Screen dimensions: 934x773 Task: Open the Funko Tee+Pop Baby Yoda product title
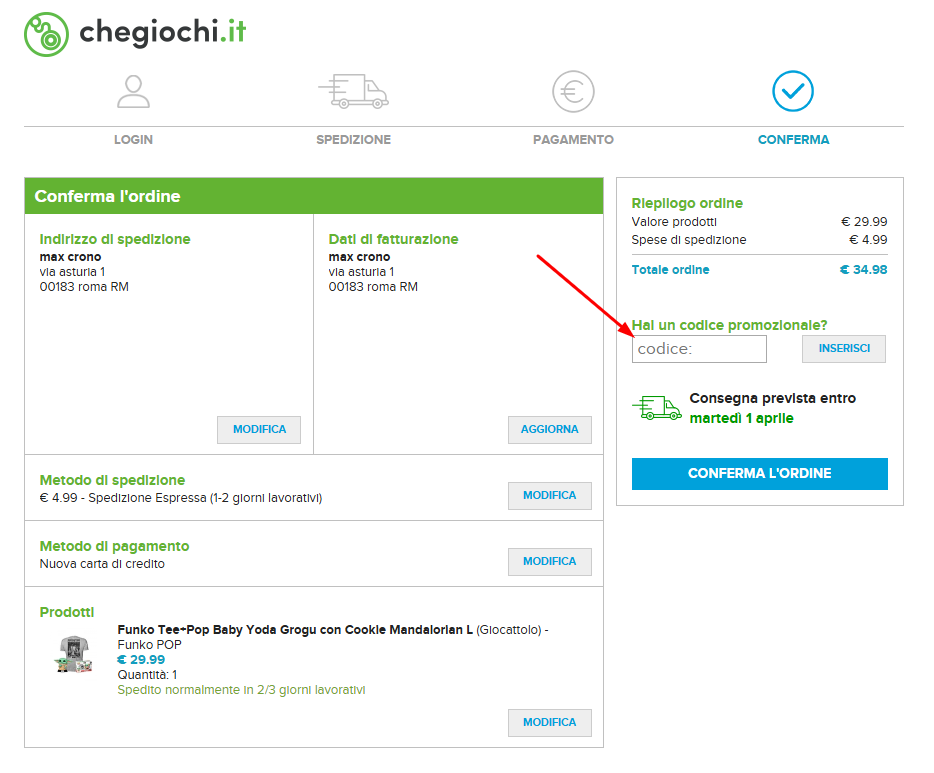(x=295, y=630)
